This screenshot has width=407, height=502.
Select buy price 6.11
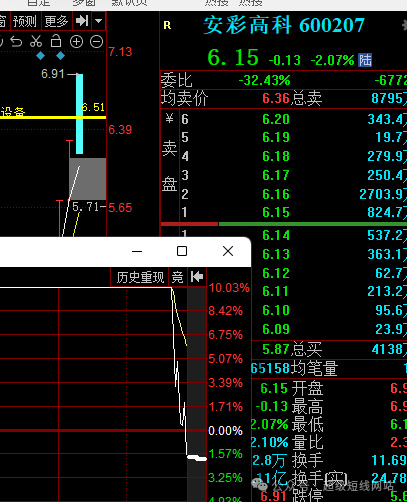coord(276,291)
